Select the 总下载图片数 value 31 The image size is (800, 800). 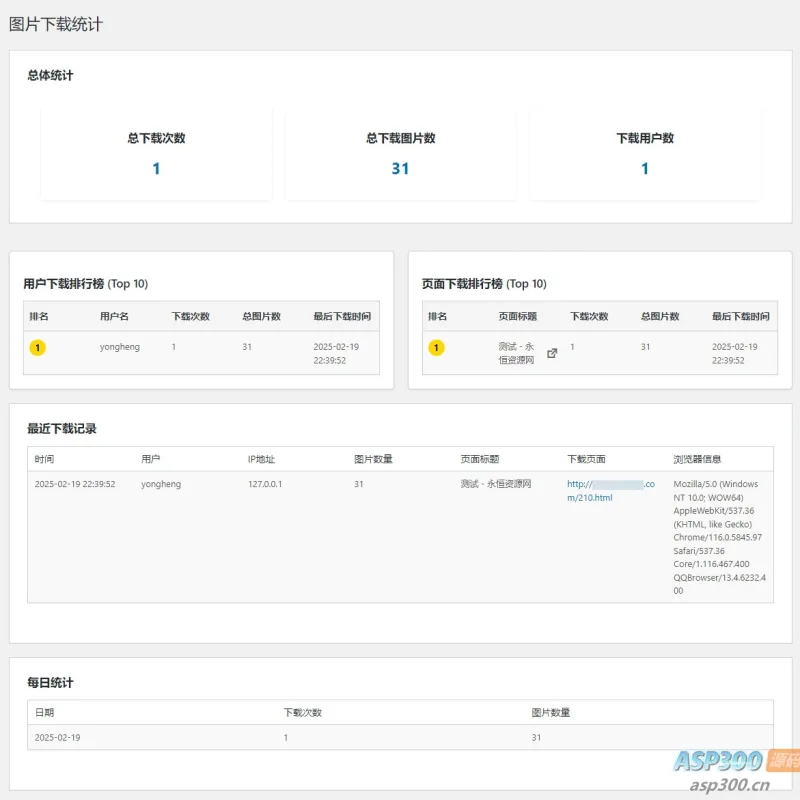401,168
